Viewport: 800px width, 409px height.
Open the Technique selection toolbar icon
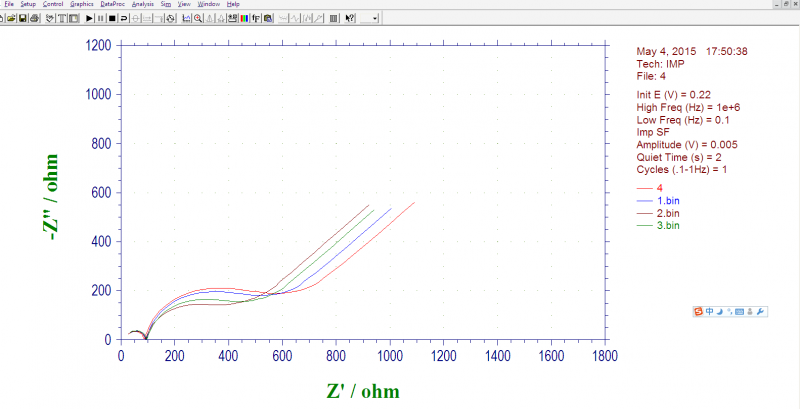click(50, 18)
